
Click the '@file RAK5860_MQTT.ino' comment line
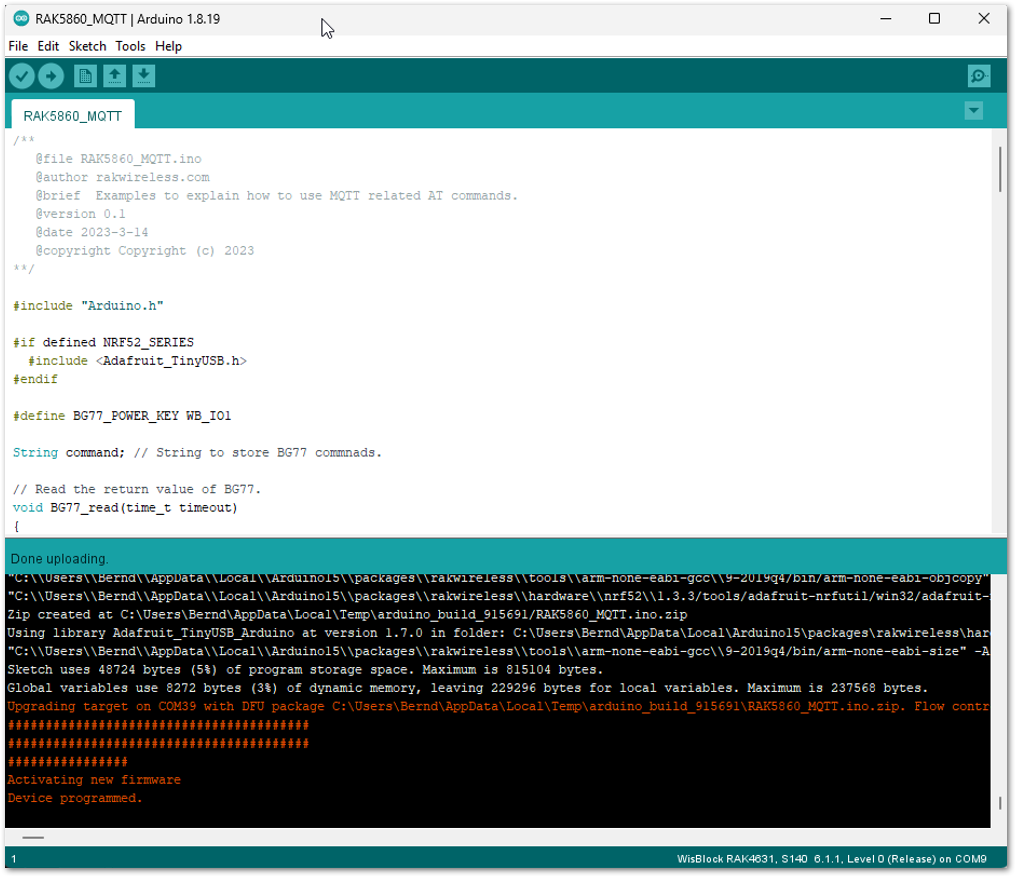[119, 159]
